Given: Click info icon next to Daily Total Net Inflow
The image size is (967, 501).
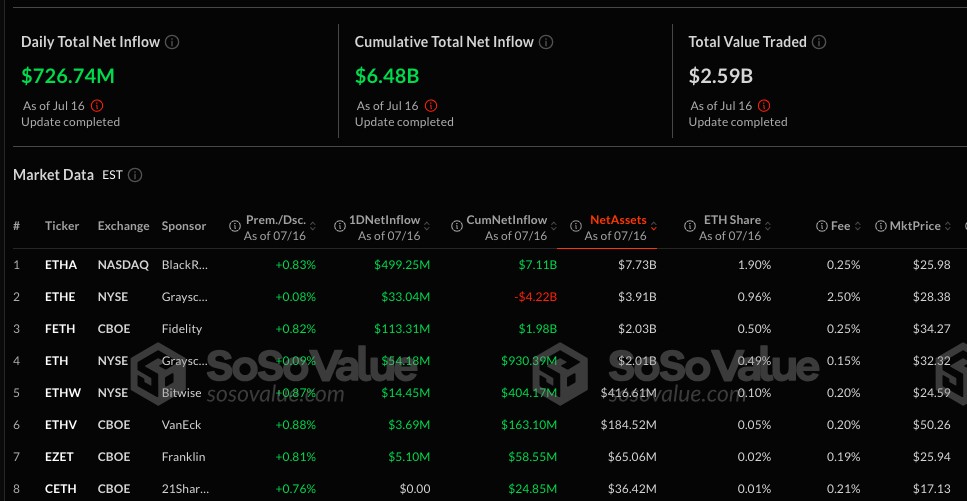Looking at the screenshot, I should 173,42.
